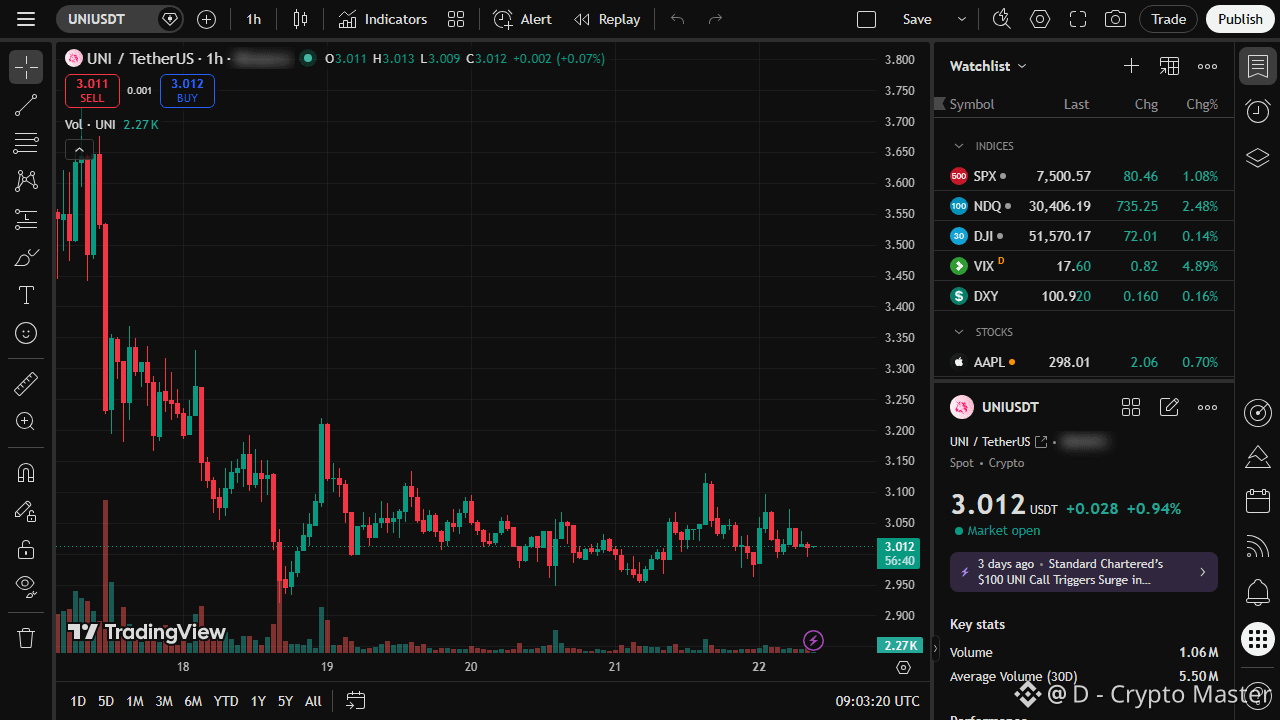Open the patterns drawing tools

click(x=26, y=181)
